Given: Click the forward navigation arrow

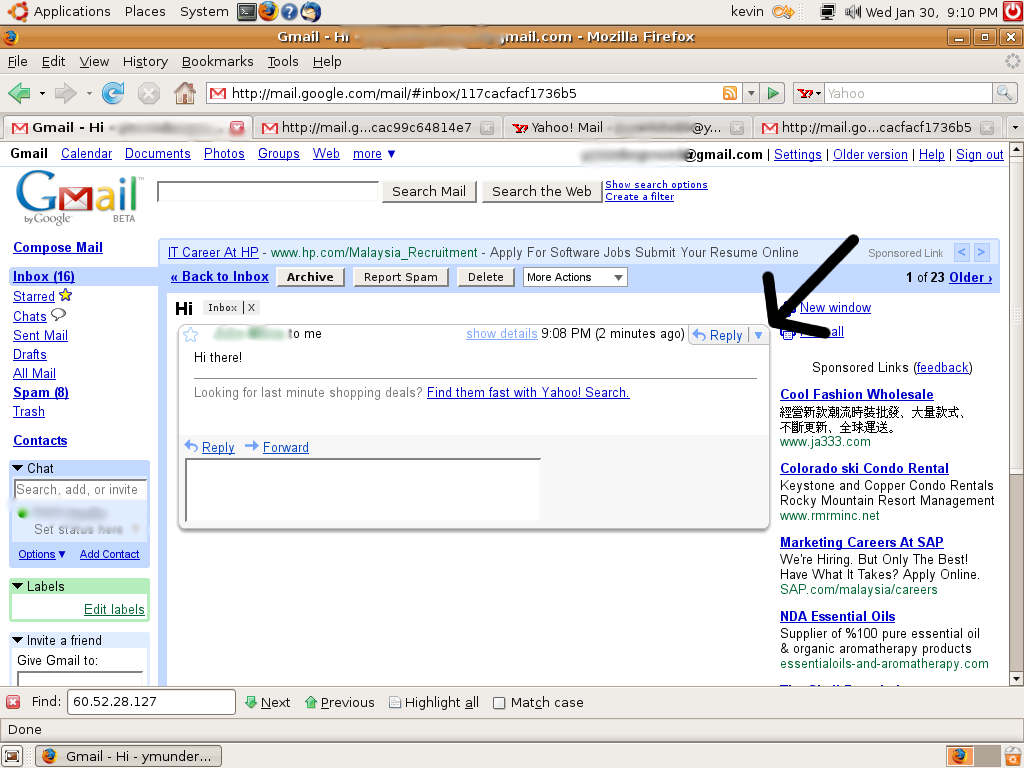Looking at the screenshot, I should tap(65, 93).
